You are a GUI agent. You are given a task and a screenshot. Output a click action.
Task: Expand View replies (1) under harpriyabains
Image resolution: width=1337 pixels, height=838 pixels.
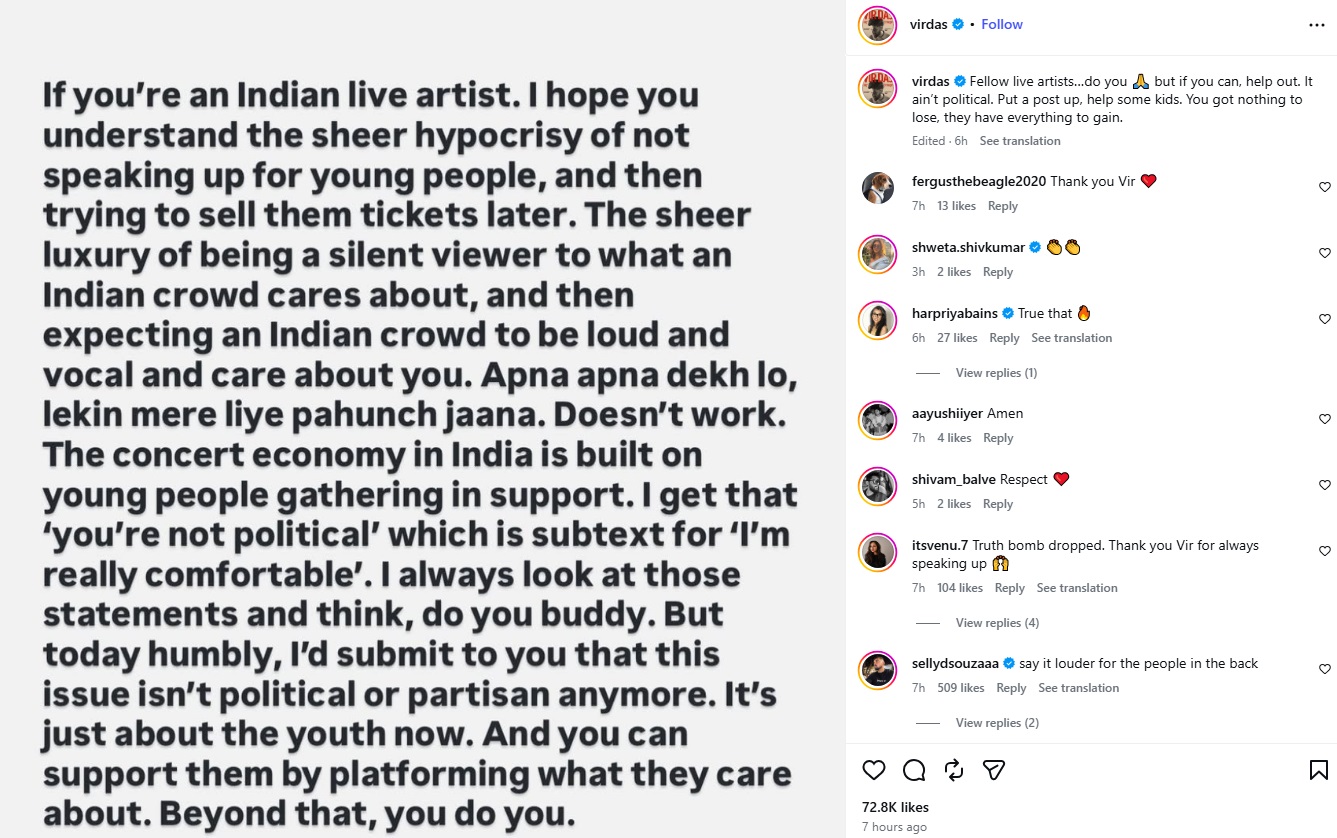point(996,373)
